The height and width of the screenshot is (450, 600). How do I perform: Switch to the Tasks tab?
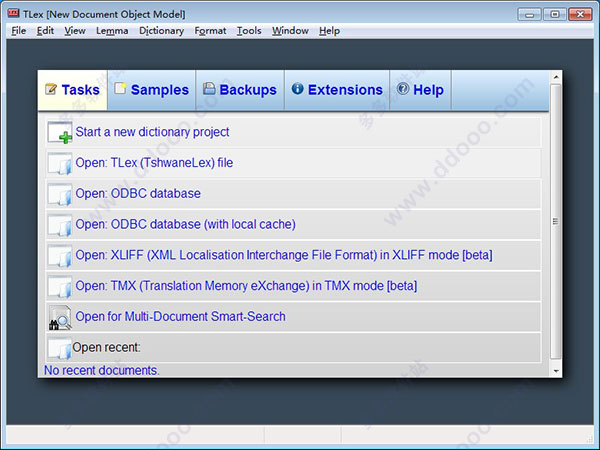coord(73,90)
